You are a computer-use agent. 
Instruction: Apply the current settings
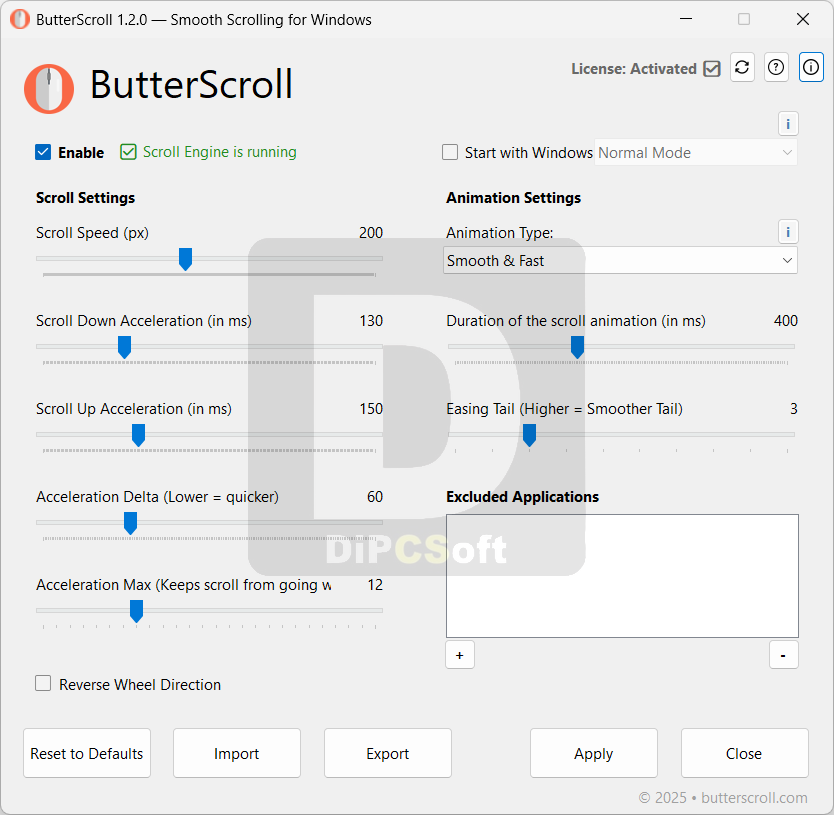click(x=594, y=753)
